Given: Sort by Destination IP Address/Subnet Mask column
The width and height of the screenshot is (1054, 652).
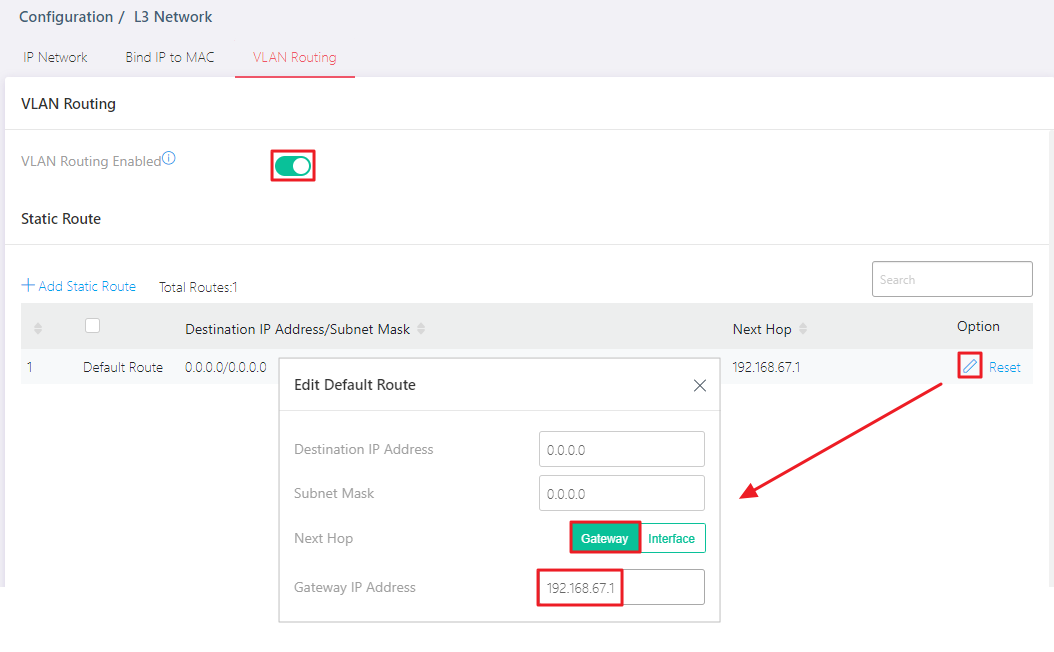Looking at the screenshot, I should (x=421, y=329).
